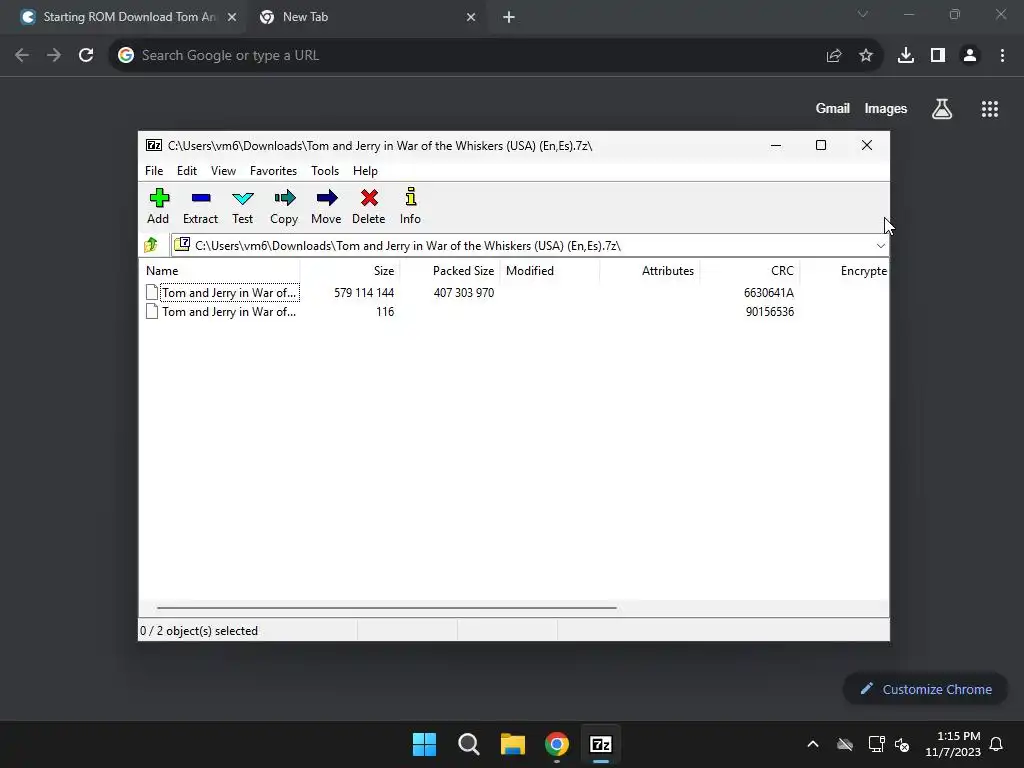The height and width of the screenshot is (768, 1024).
Task: Open Chrome downloads icon
Action: point(906,56)
